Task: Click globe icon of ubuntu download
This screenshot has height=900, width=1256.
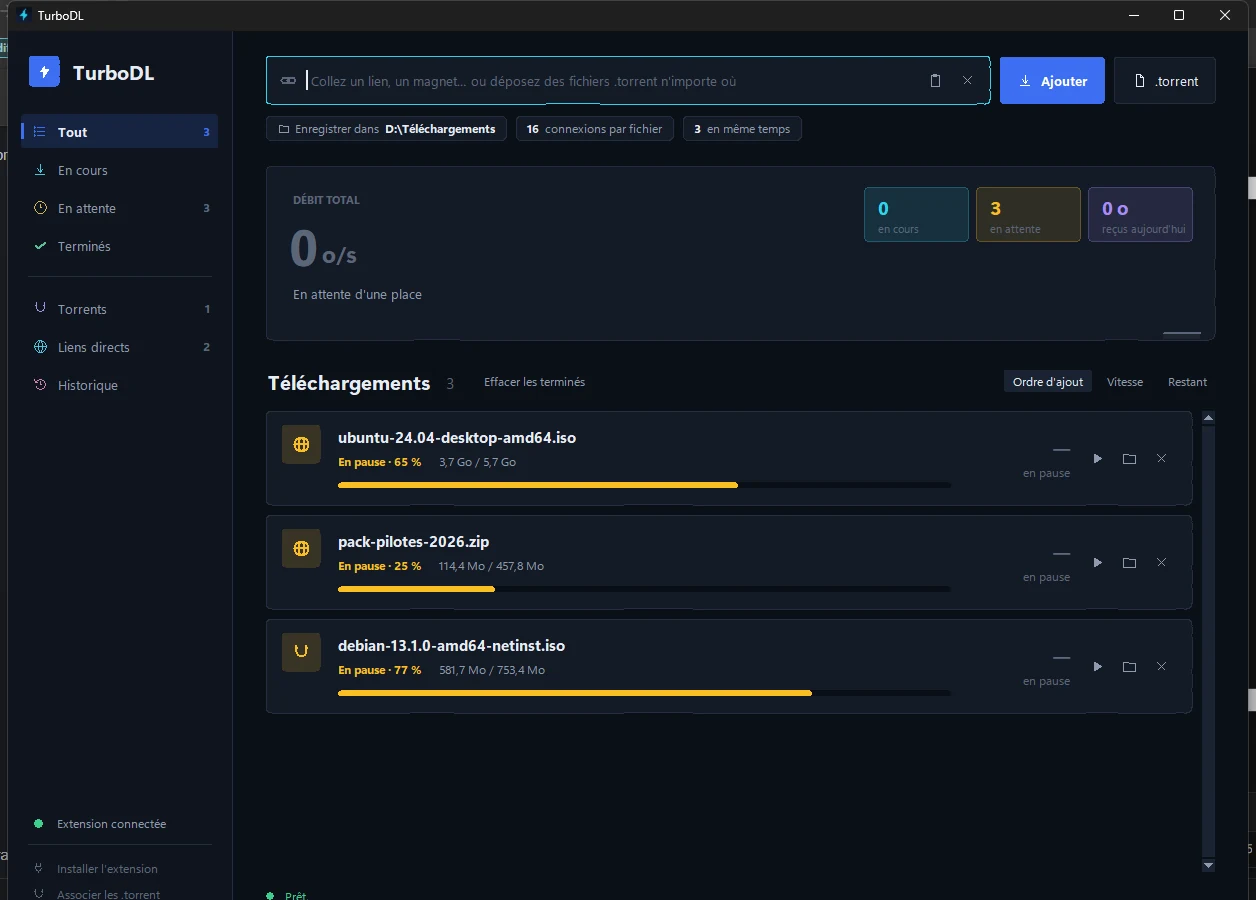Action: 301,444
